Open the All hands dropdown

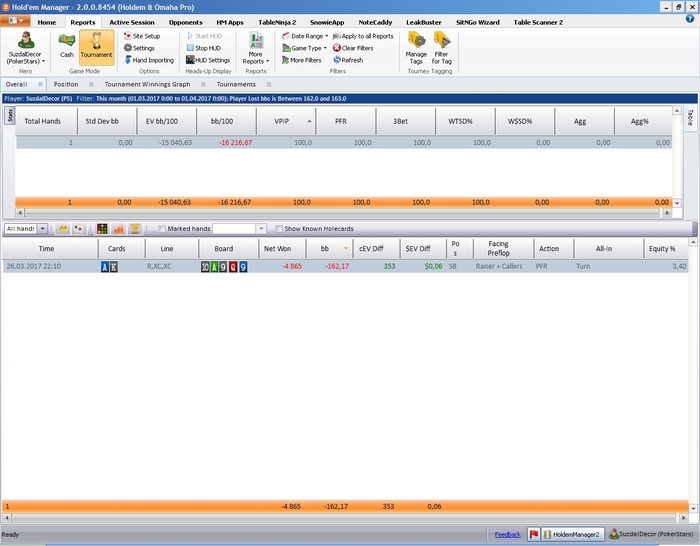(x=42, y=229)
